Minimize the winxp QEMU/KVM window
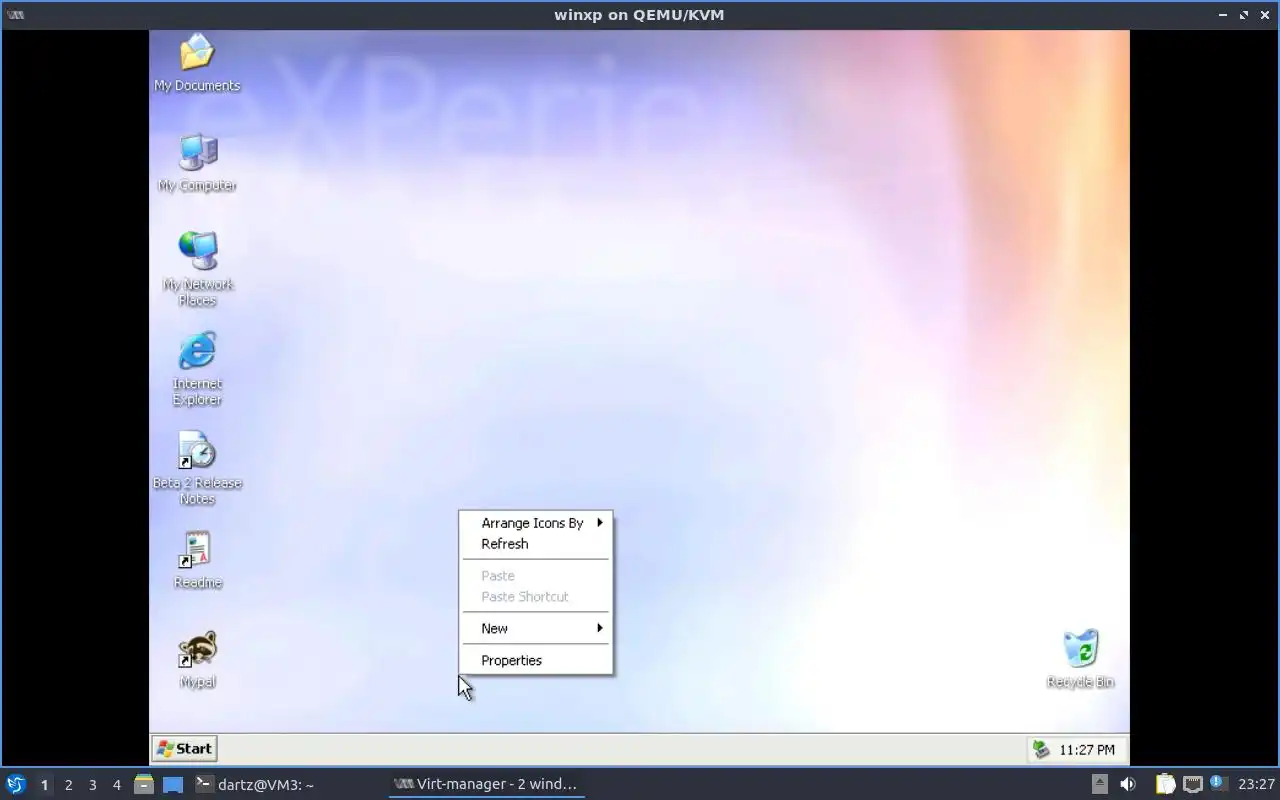1280x800 pixels. pos(1223,15)
